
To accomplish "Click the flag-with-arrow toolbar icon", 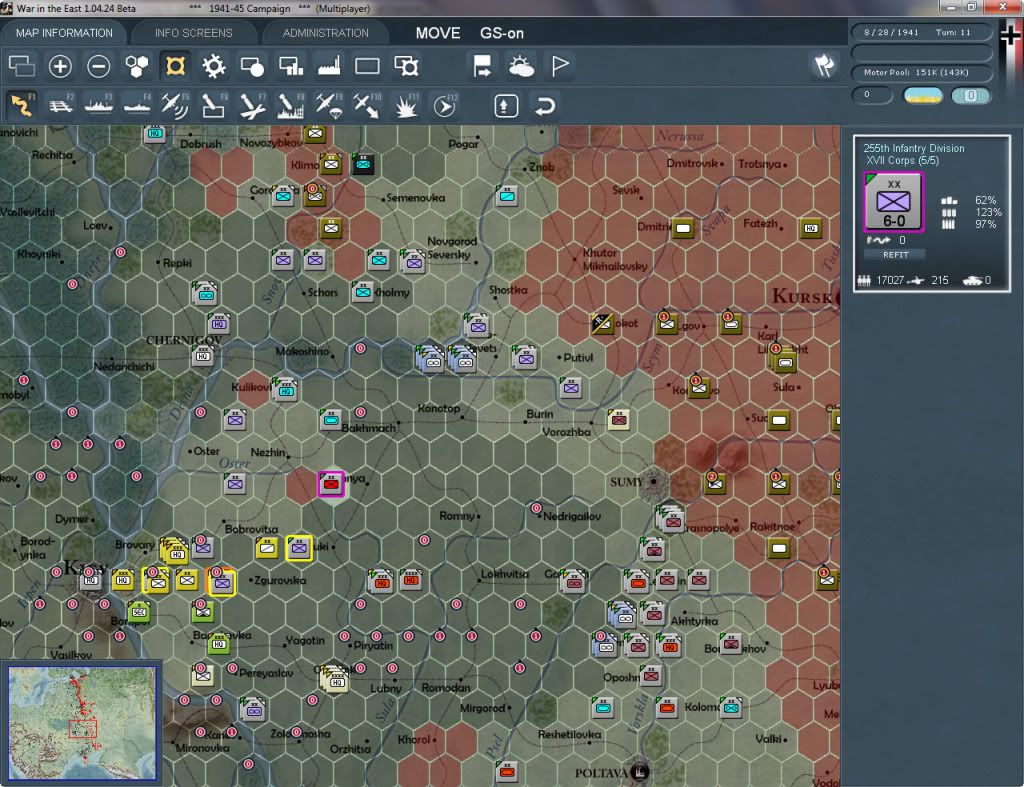I will click(x=483, y=66).
